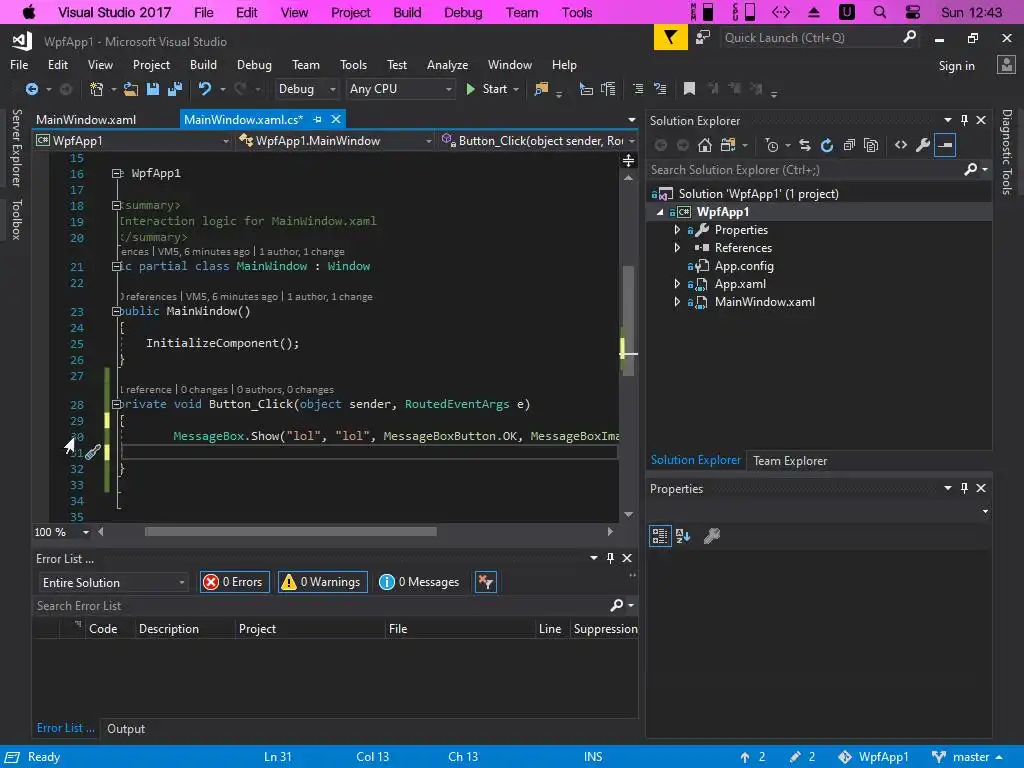Click the Search Solution Explorer field
1024x768 pixels.
point(806,170)
